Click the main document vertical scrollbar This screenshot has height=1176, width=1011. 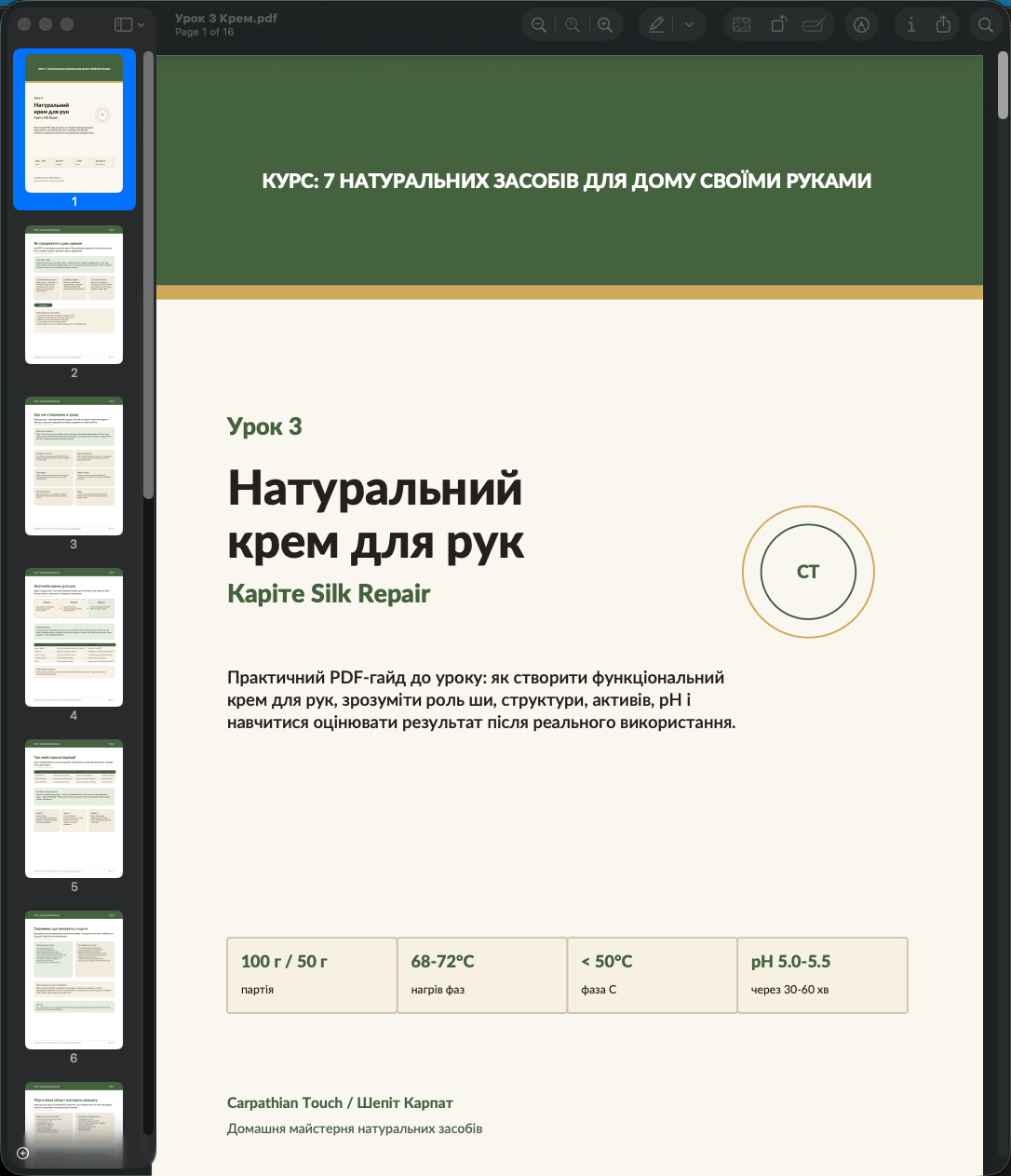tap(1003, 86)
